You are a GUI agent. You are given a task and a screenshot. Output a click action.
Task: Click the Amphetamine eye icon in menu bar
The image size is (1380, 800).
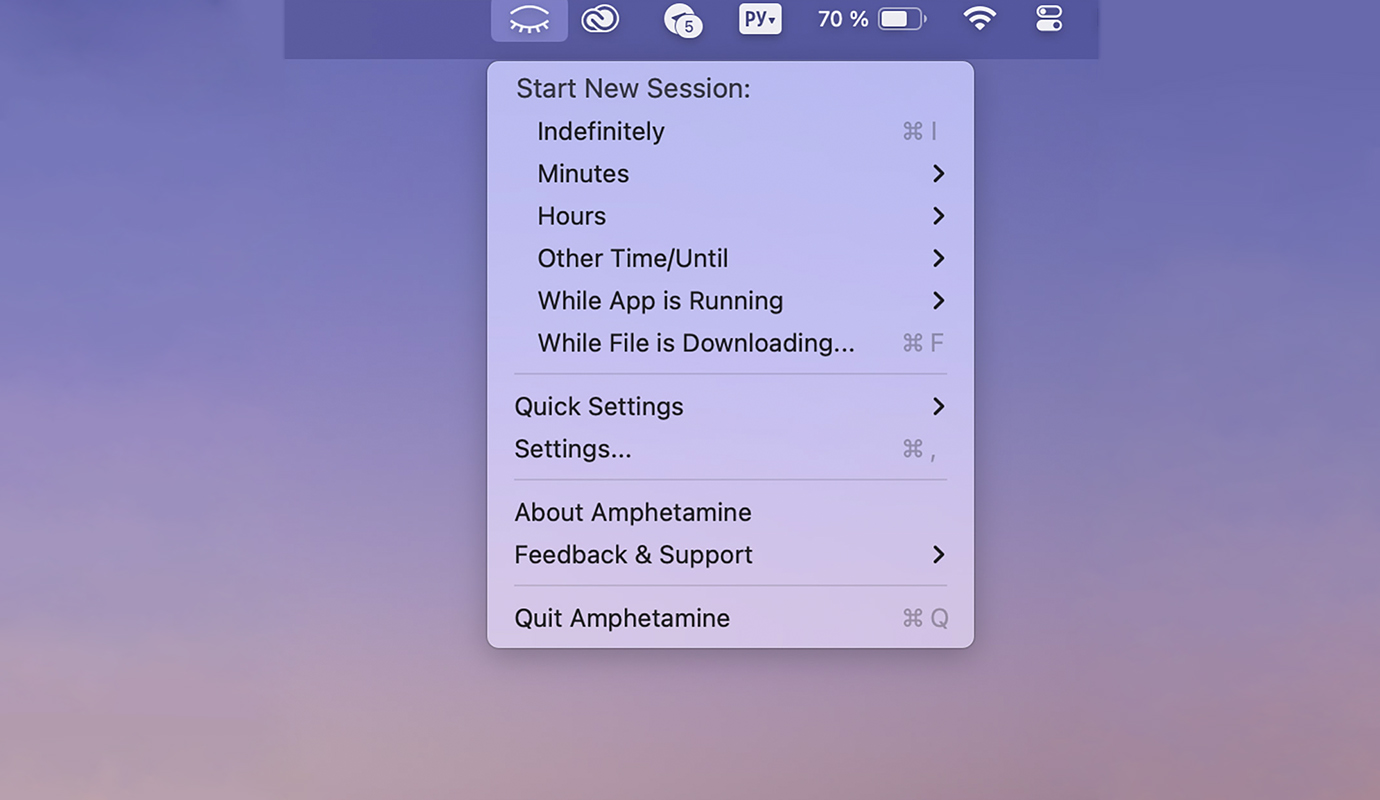pyautogui.click(x=529, y=19)
